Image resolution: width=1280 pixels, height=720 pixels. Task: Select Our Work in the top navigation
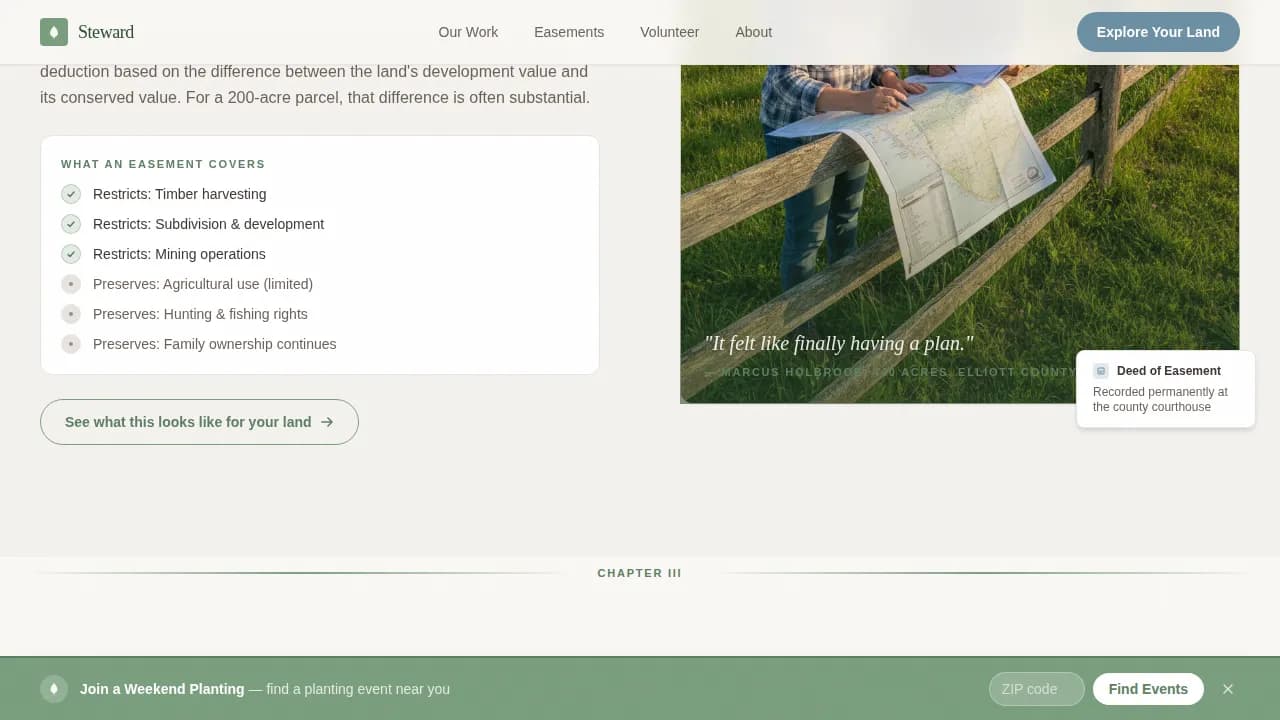point(468,32)
